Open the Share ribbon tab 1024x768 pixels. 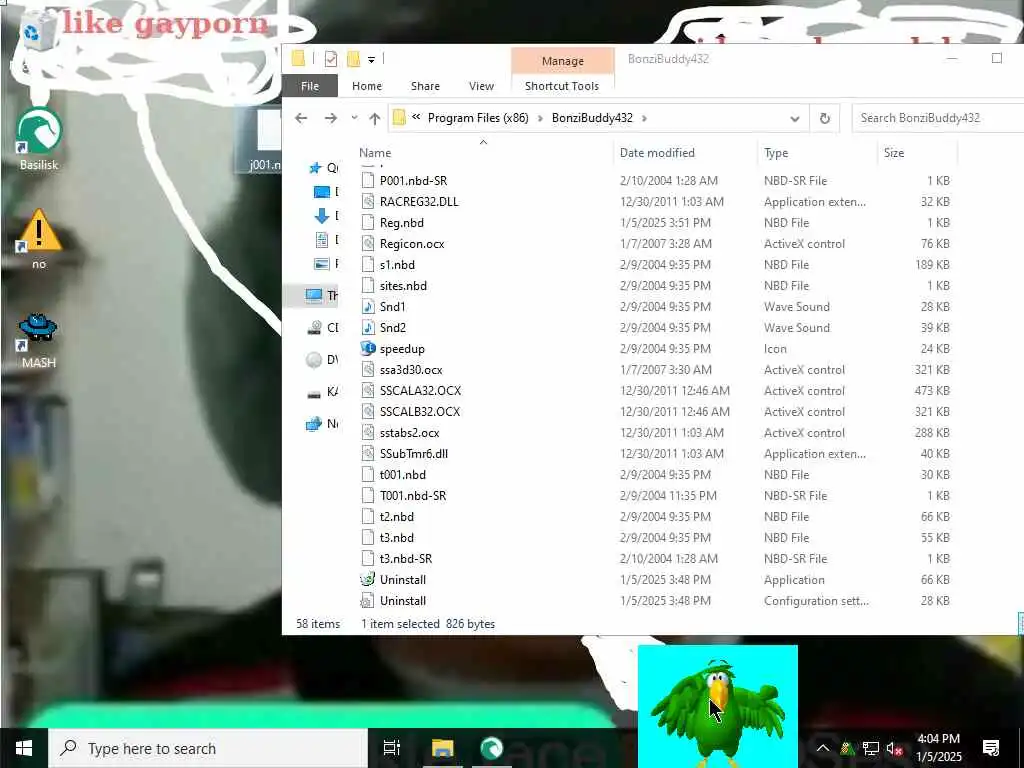(x=425, y=86)
